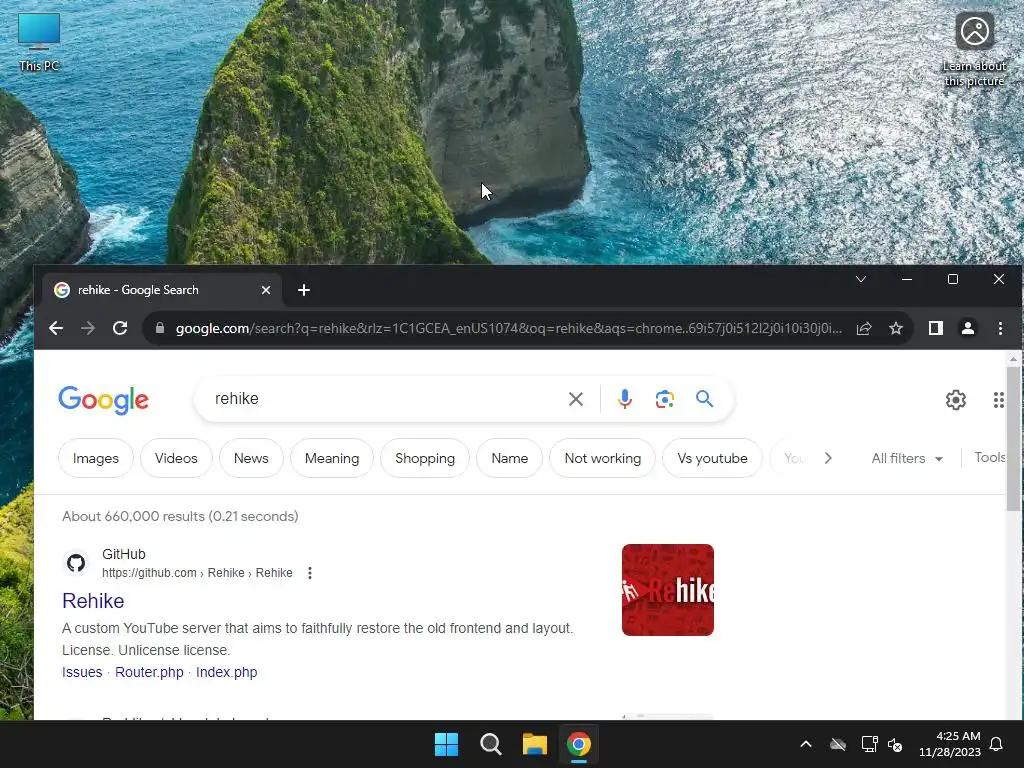
Task: Expand the All filters dropdown
Action: click(x=906, y=458)
